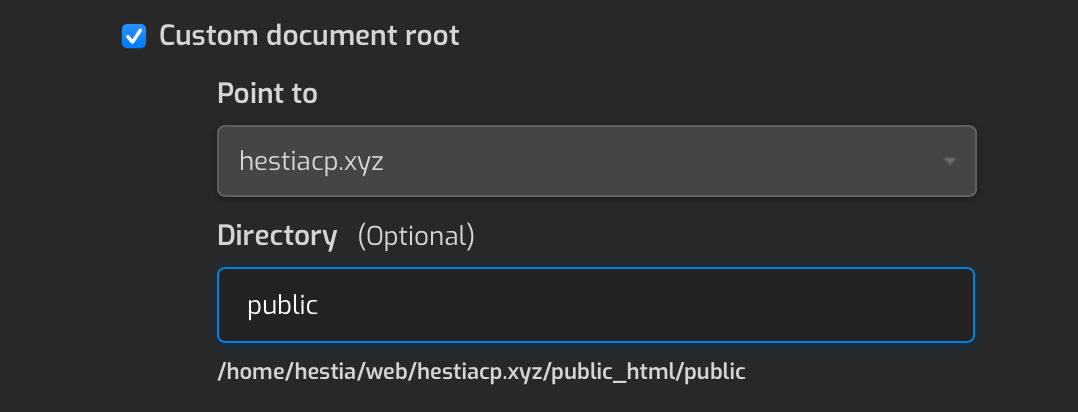Click the Custom document root label

(x=309, y=36)
